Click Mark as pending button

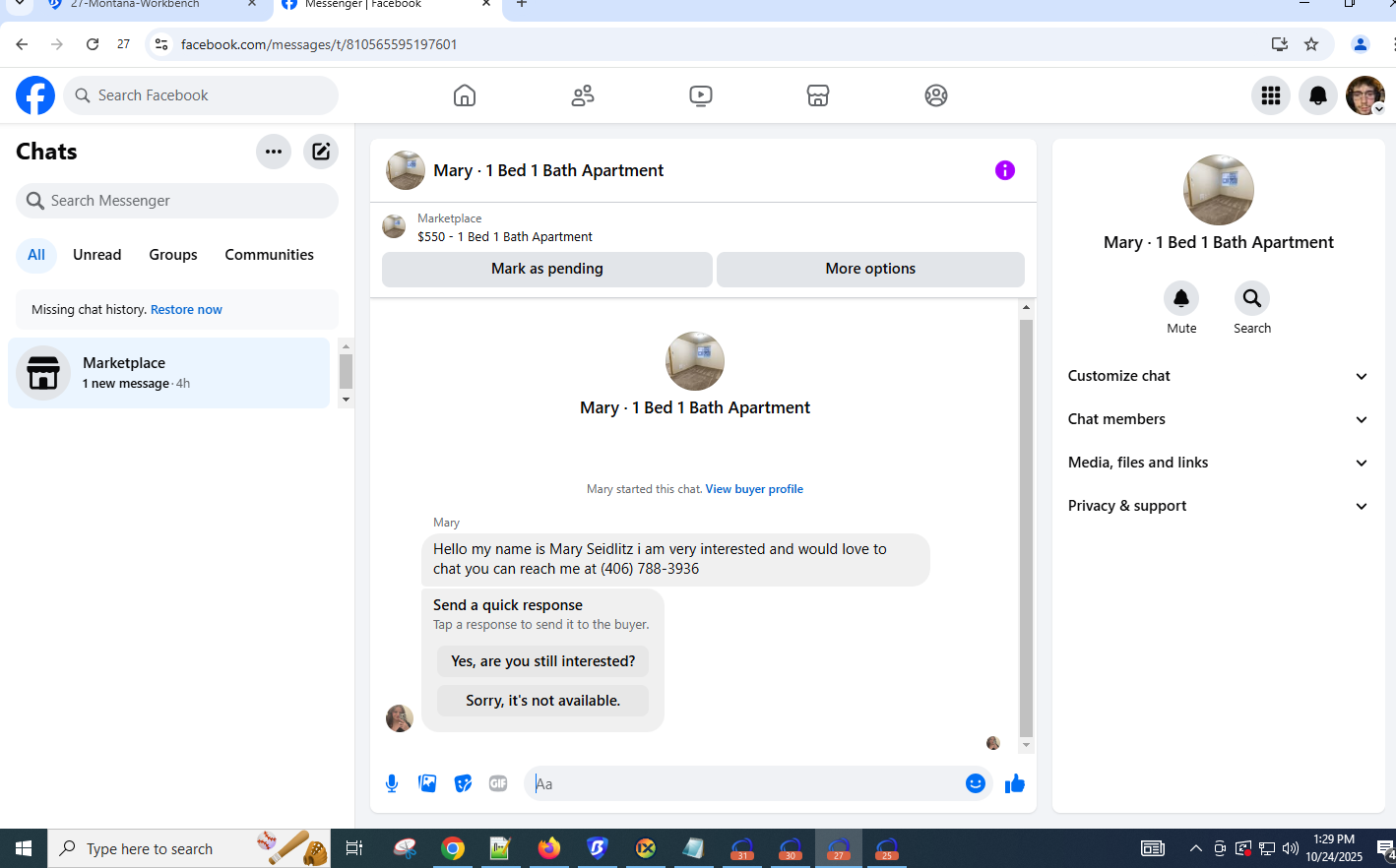547,269
